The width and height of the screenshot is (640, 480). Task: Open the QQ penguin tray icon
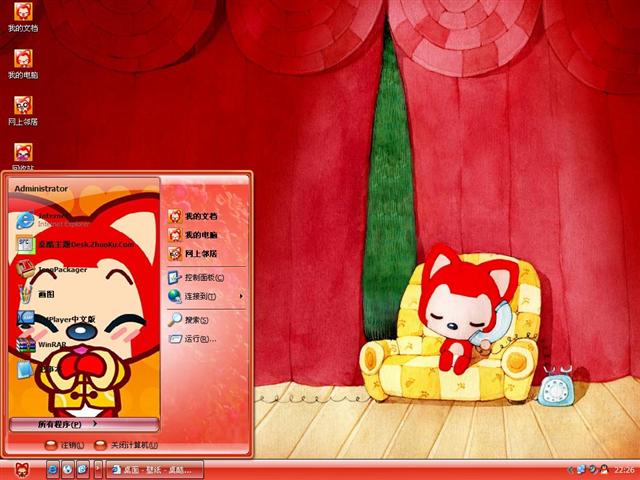(x=604, y=470)
